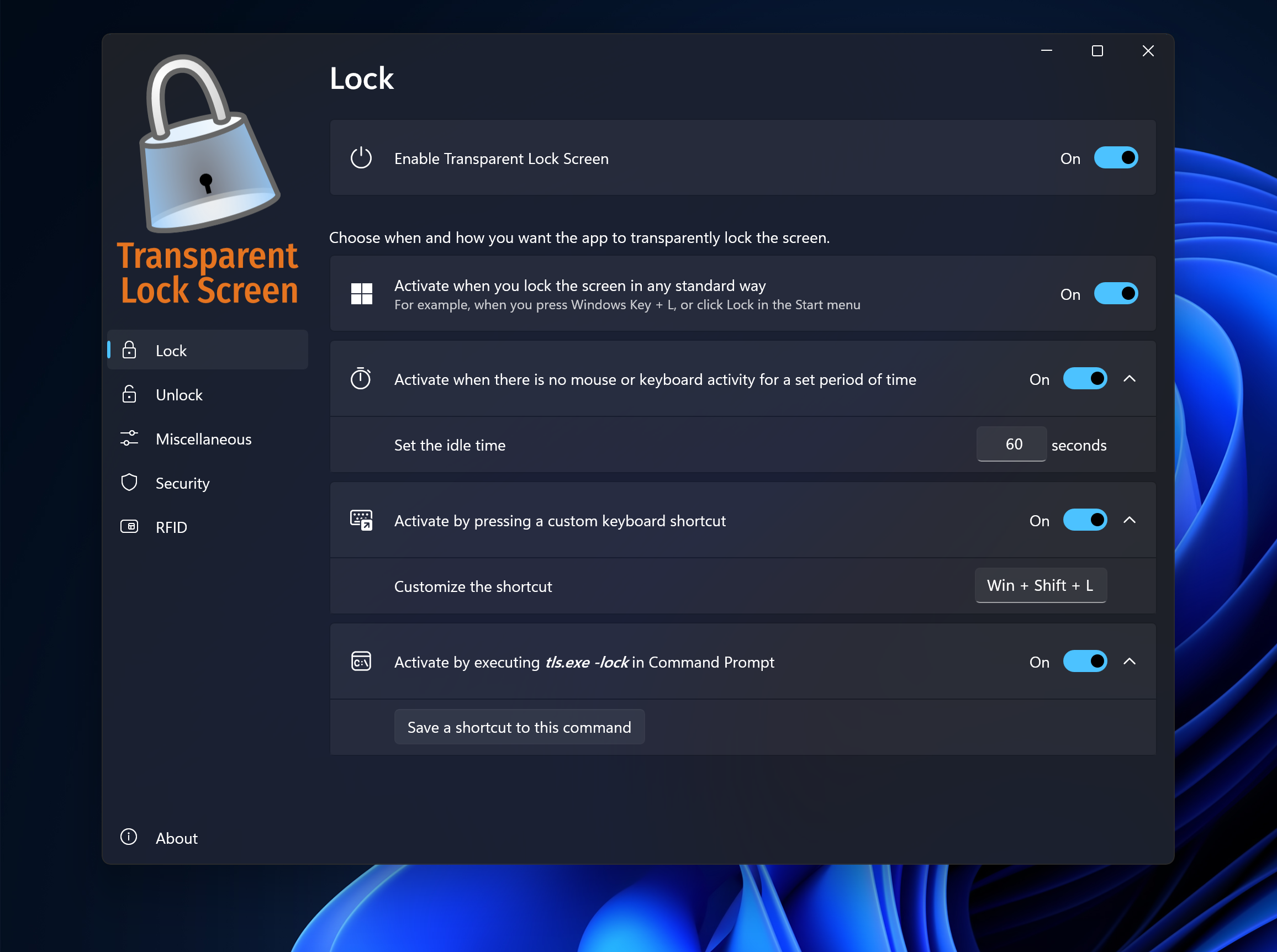Click the keyboard shortcut icon
Image resolution: width=1277 pixels, height=952 pixels.
point(361,520)
